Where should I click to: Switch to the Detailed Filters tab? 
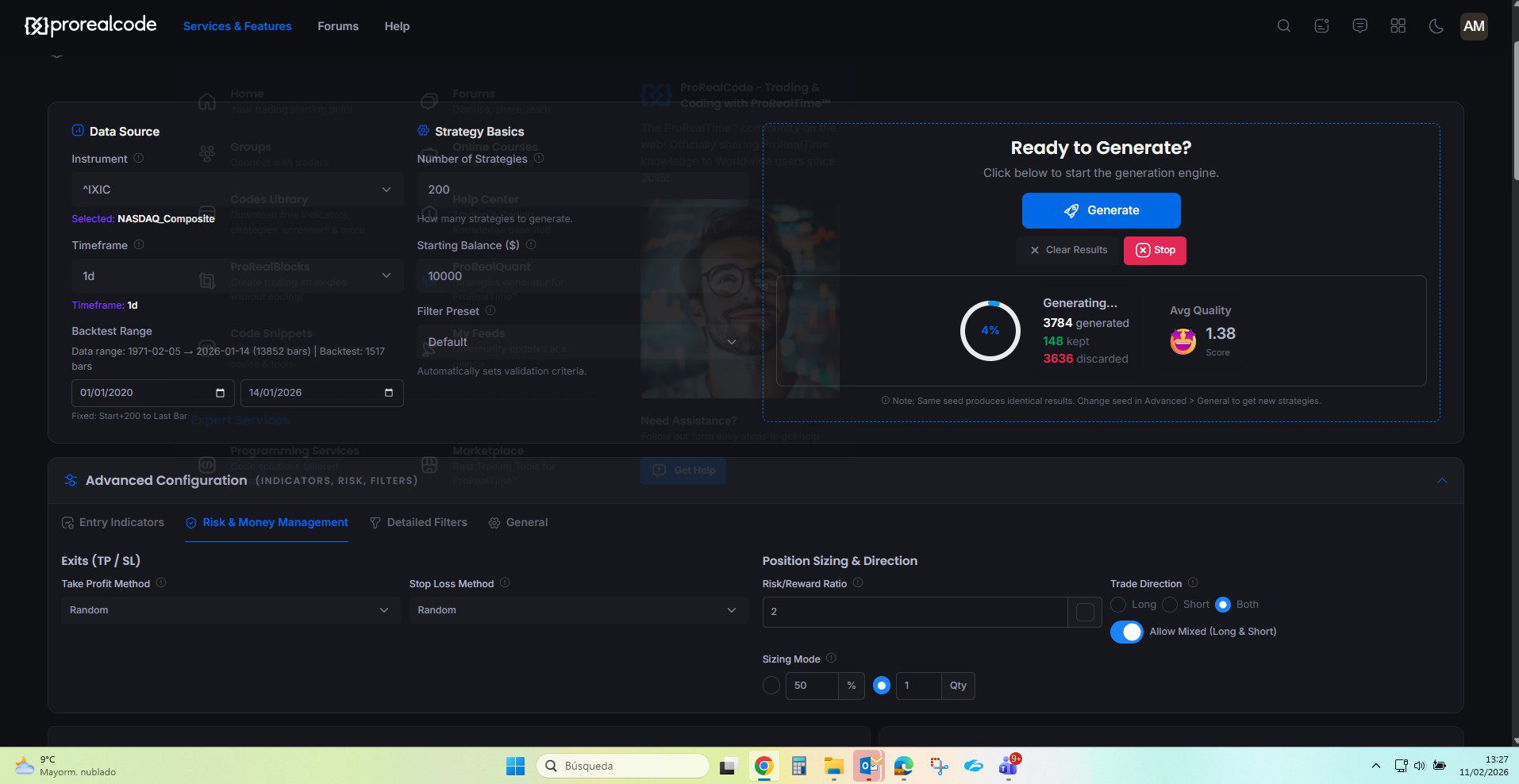[418, 522]
